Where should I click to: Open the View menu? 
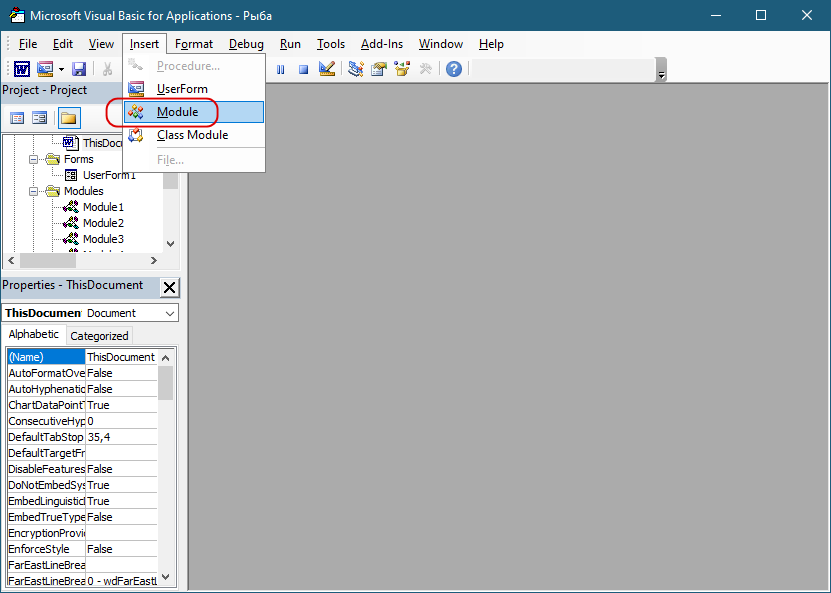[x=101, y=44]
